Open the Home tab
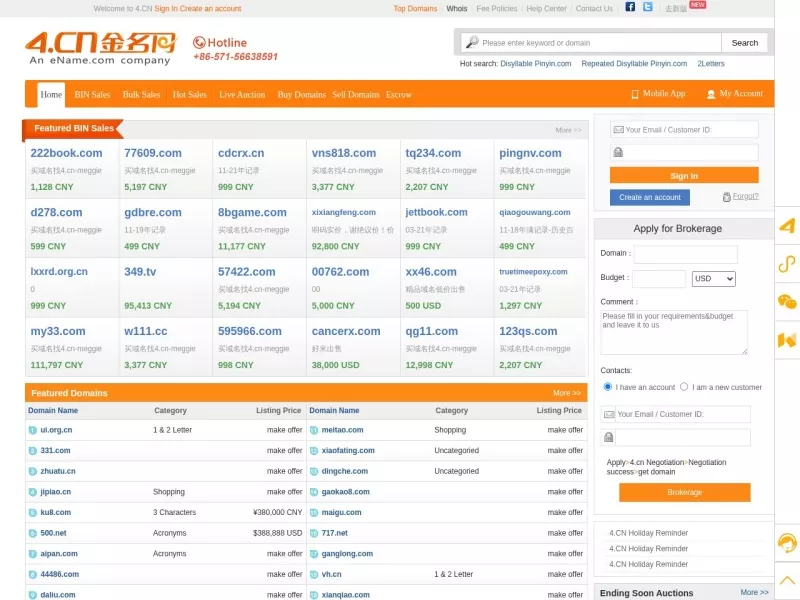Screen dimensions: 800x600 [51, 94]
